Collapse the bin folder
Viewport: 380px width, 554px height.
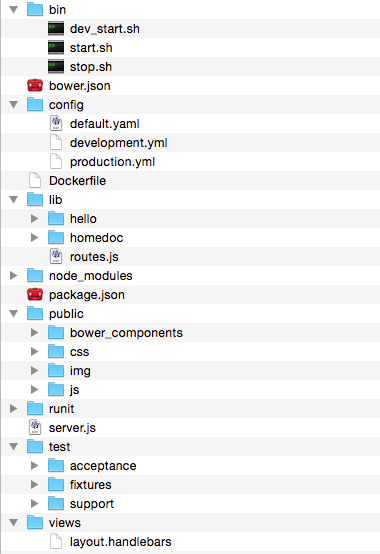[x=14, y=10]
